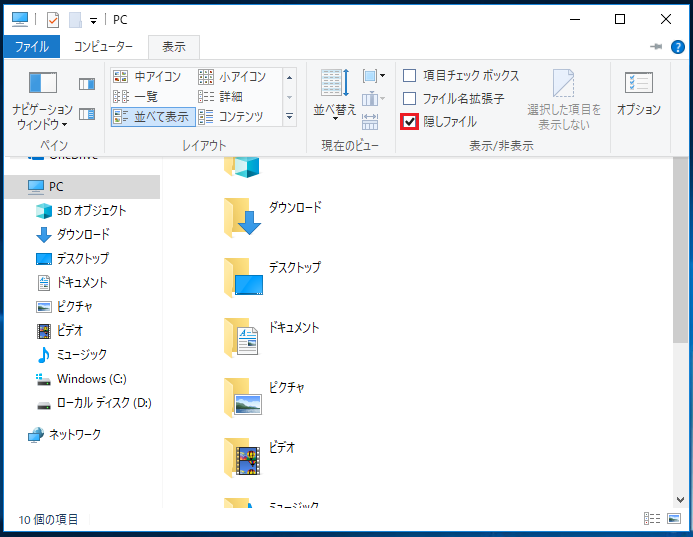Select the 3D objects folder icon in main view
This screenshot has height=537, width=693.
241,167
